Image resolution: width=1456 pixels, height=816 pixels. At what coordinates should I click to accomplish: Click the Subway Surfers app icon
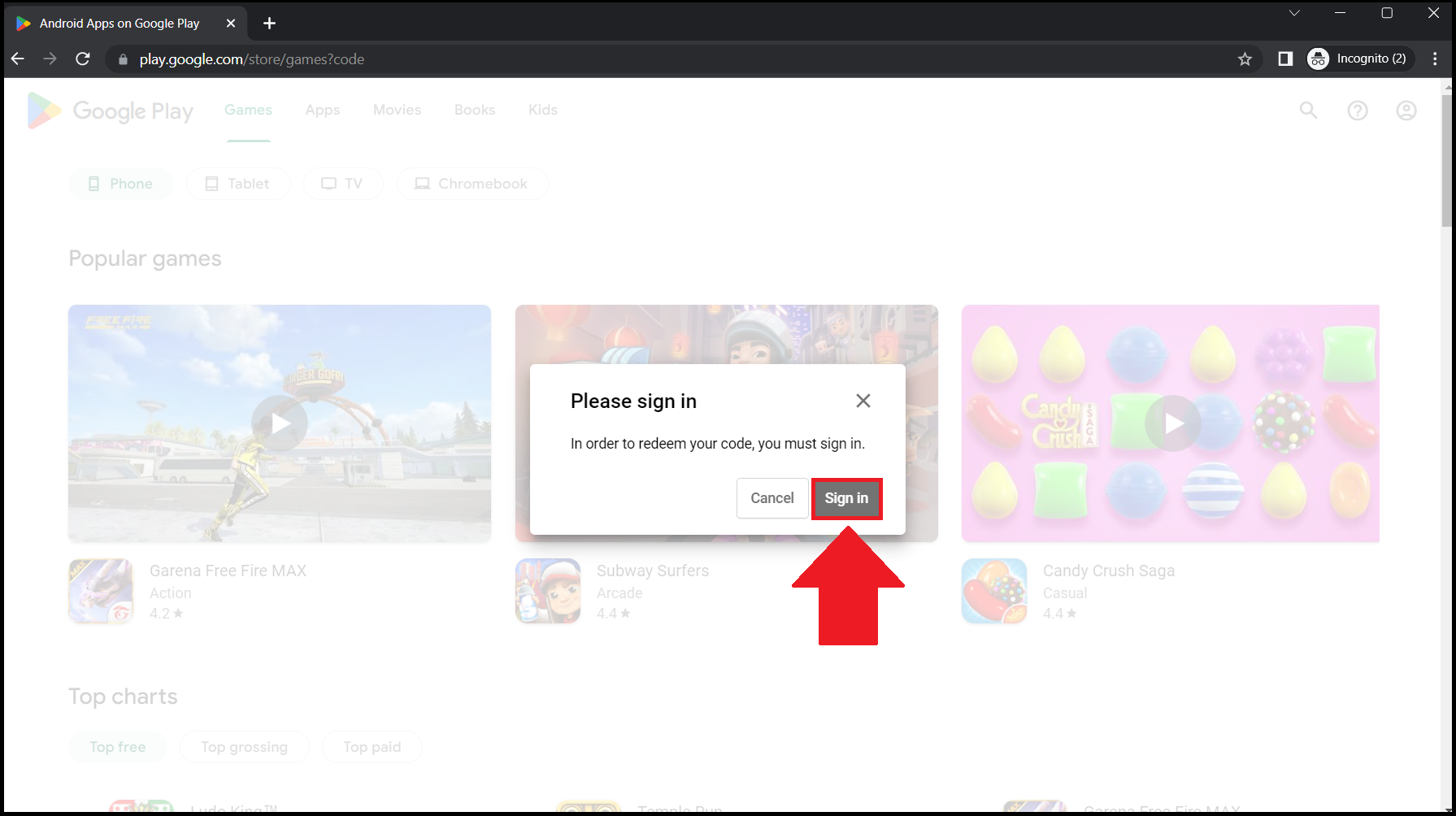[x=548, y=591]
